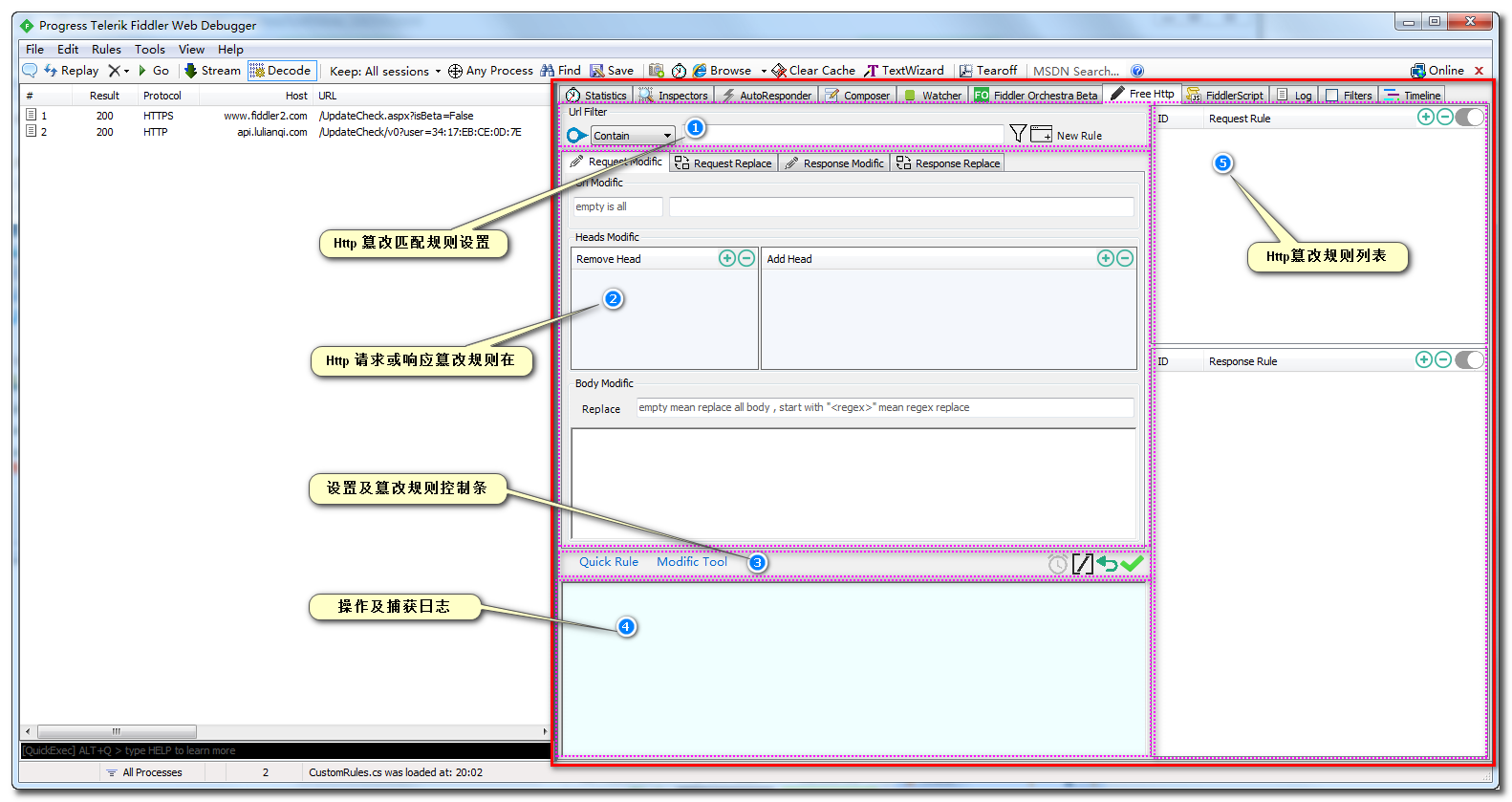Click the Quick Rule link
Screen dimensions: 1512x802
pyautogui.click(x=609, y=562)
